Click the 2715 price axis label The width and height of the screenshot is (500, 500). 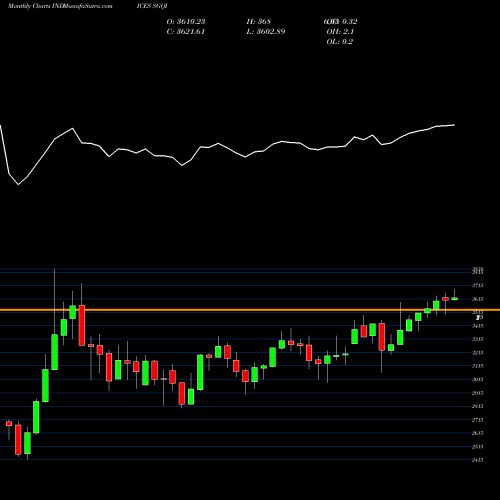pyautogui.click(x=478, y=420)
